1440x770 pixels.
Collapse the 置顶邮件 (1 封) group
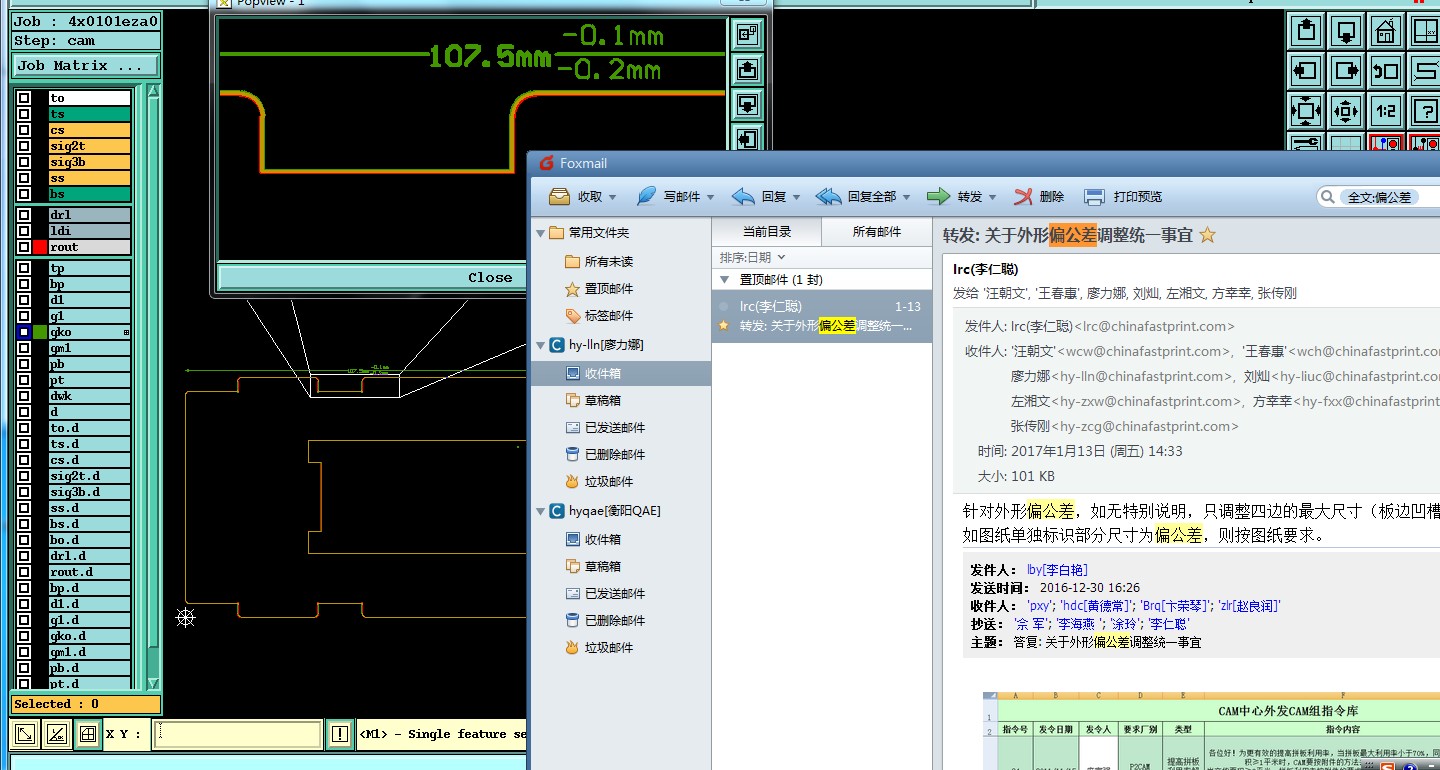[x=725, y=280]
